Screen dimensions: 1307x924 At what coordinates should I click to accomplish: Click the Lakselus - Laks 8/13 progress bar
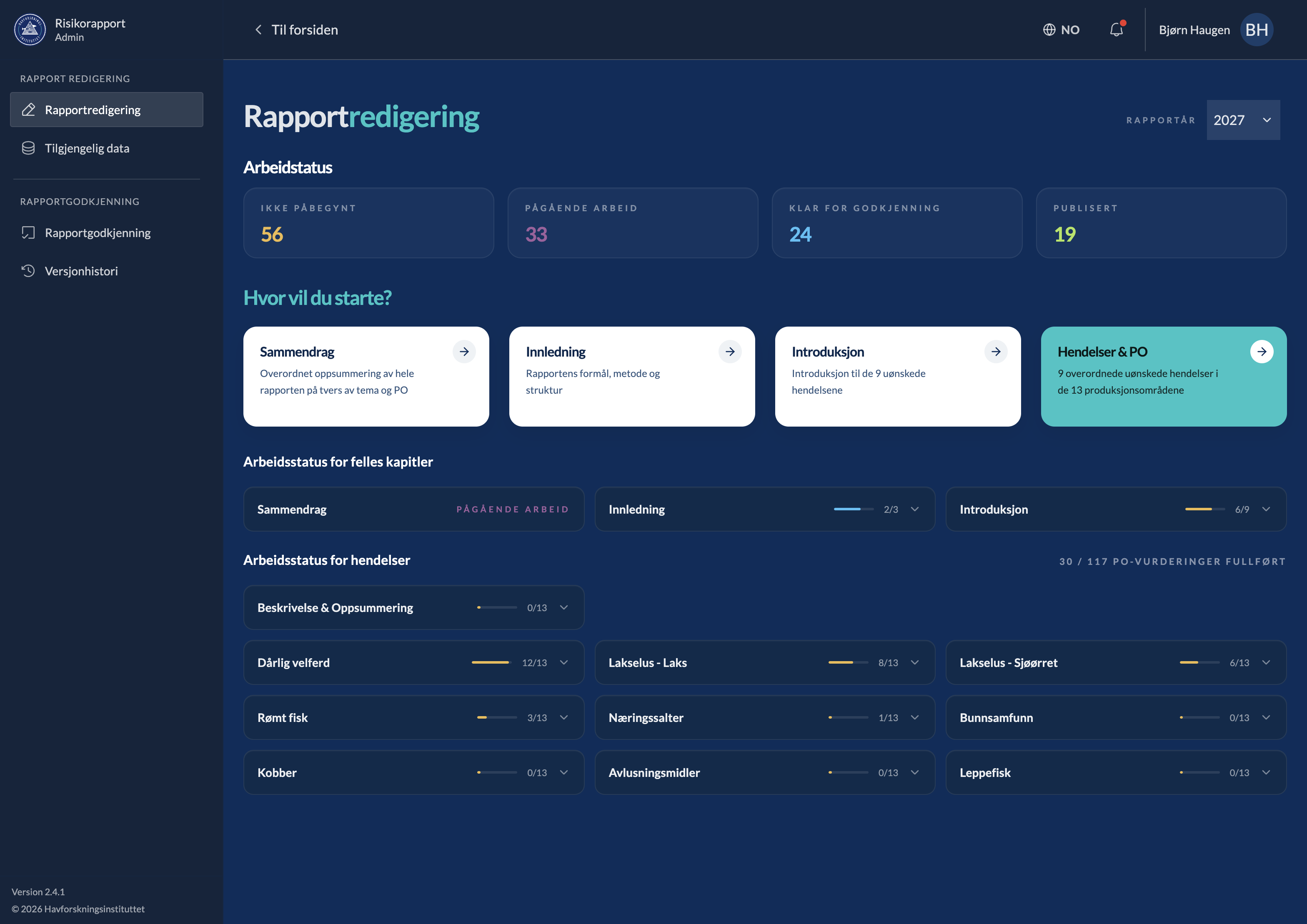pyautogui.click(x=848, y=662)
